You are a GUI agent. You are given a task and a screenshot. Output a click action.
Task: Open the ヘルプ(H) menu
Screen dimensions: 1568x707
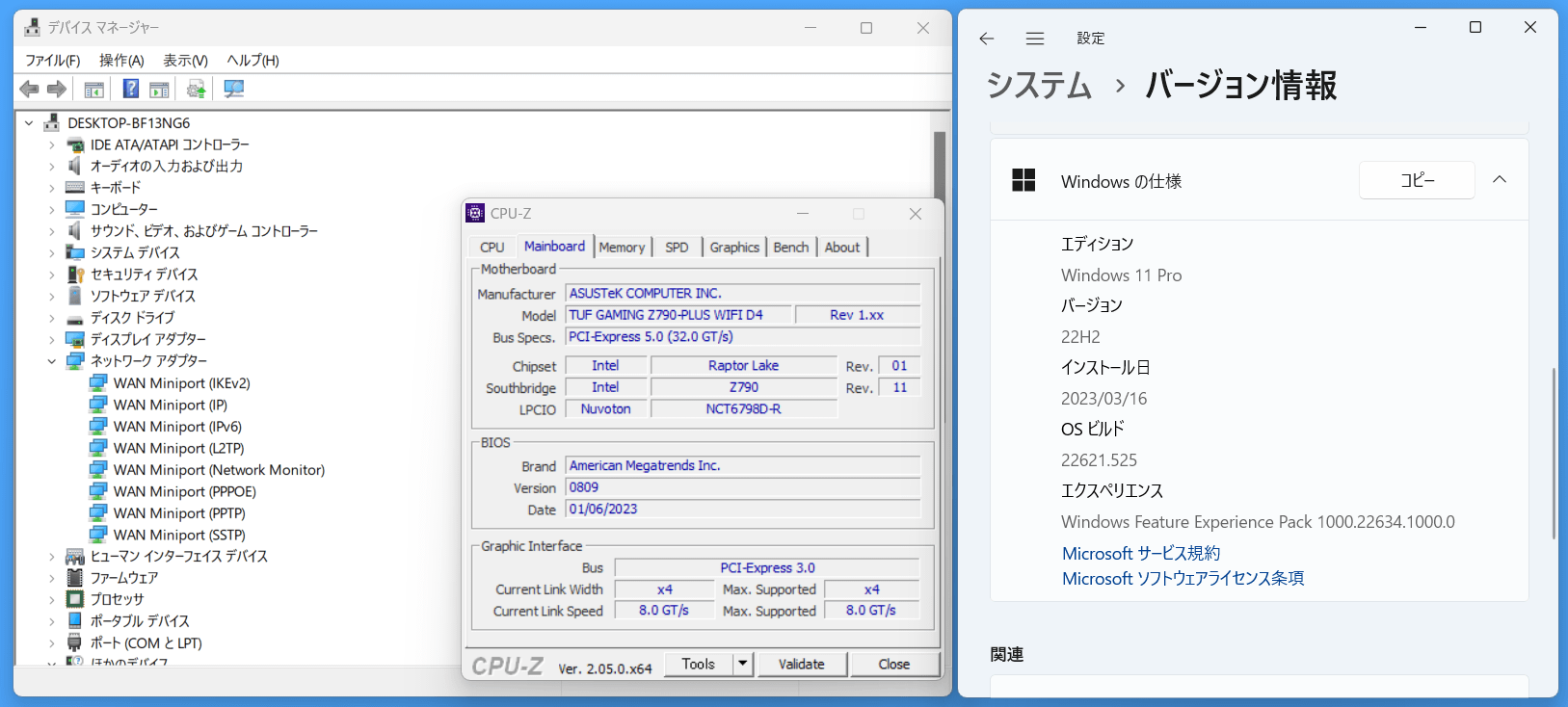point(252,60)
